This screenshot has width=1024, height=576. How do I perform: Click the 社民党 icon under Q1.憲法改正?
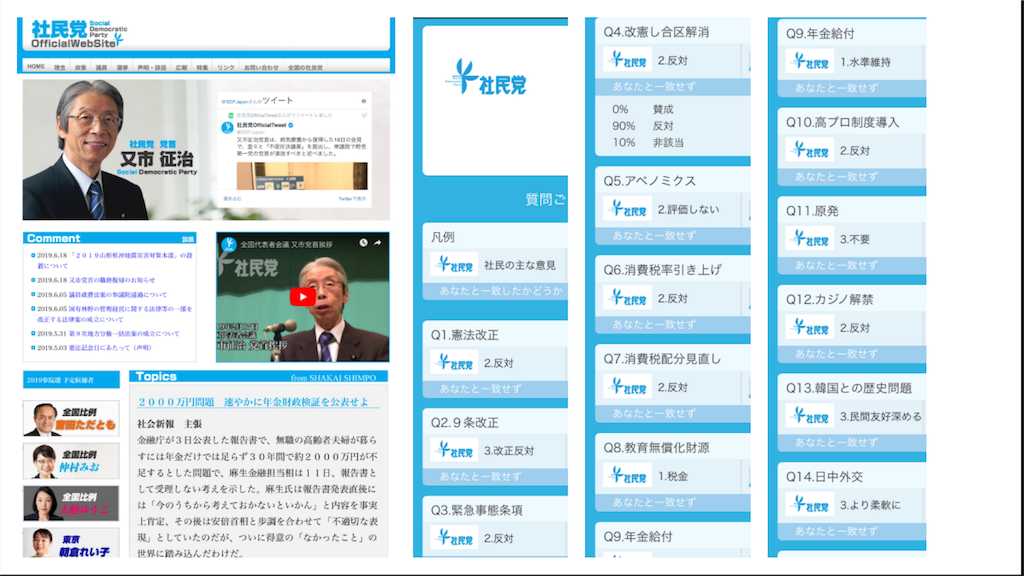pyautogui.click(x=455, y=362)
